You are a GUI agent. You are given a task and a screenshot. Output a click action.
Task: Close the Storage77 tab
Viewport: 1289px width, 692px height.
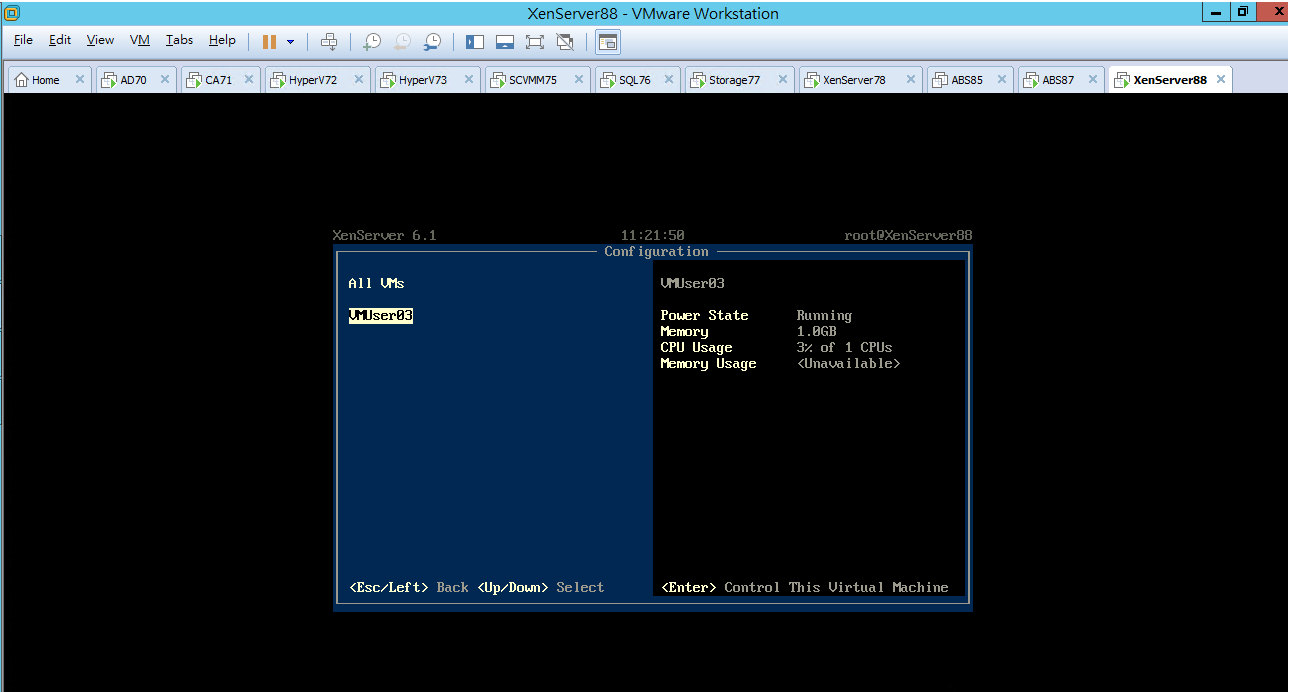[x=783, y=80]
